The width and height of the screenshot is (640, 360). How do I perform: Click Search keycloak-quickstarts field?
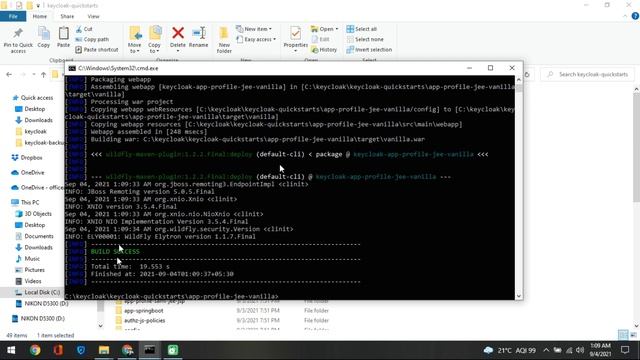(587, 74)
